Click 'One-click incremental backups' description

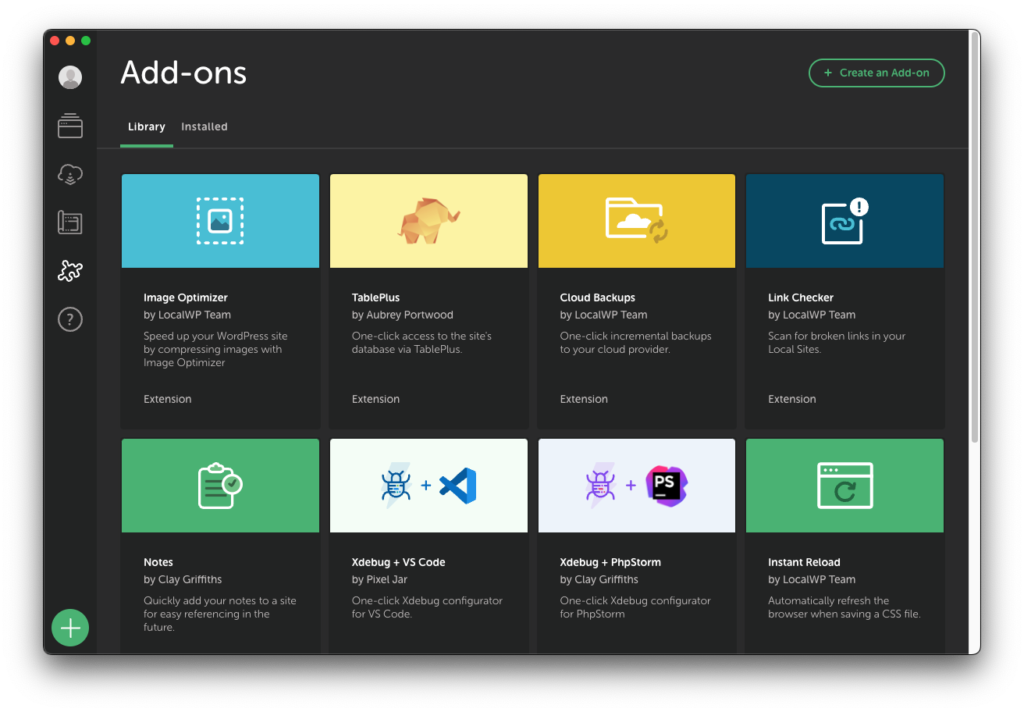(x=635, y=342)
